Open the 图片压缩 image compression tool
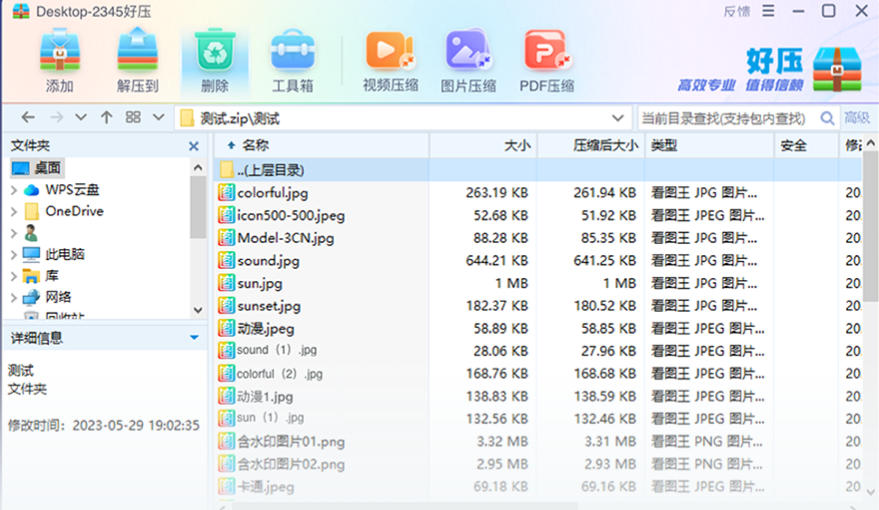The image size is (879, 510). click(468, 51)
